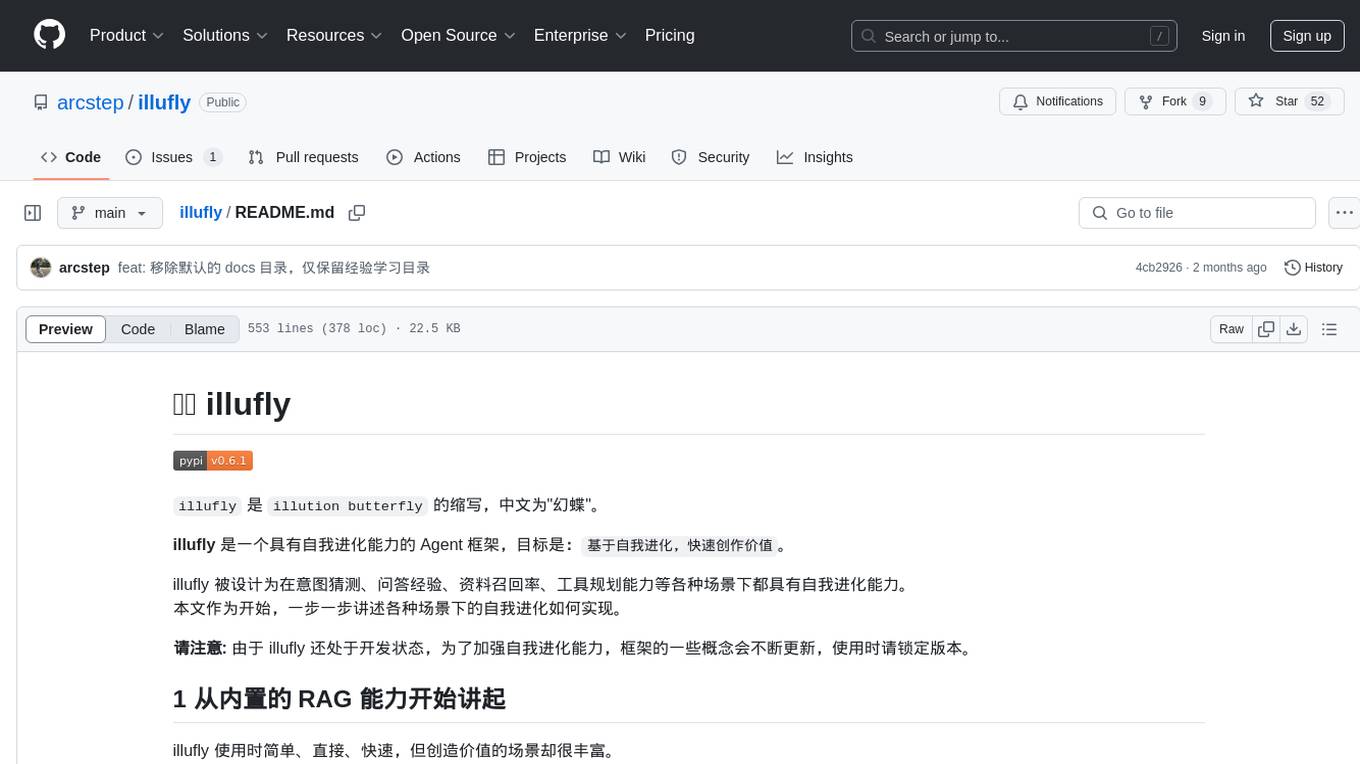
Task: Open the Raw file view
Action: (1231, 329)
